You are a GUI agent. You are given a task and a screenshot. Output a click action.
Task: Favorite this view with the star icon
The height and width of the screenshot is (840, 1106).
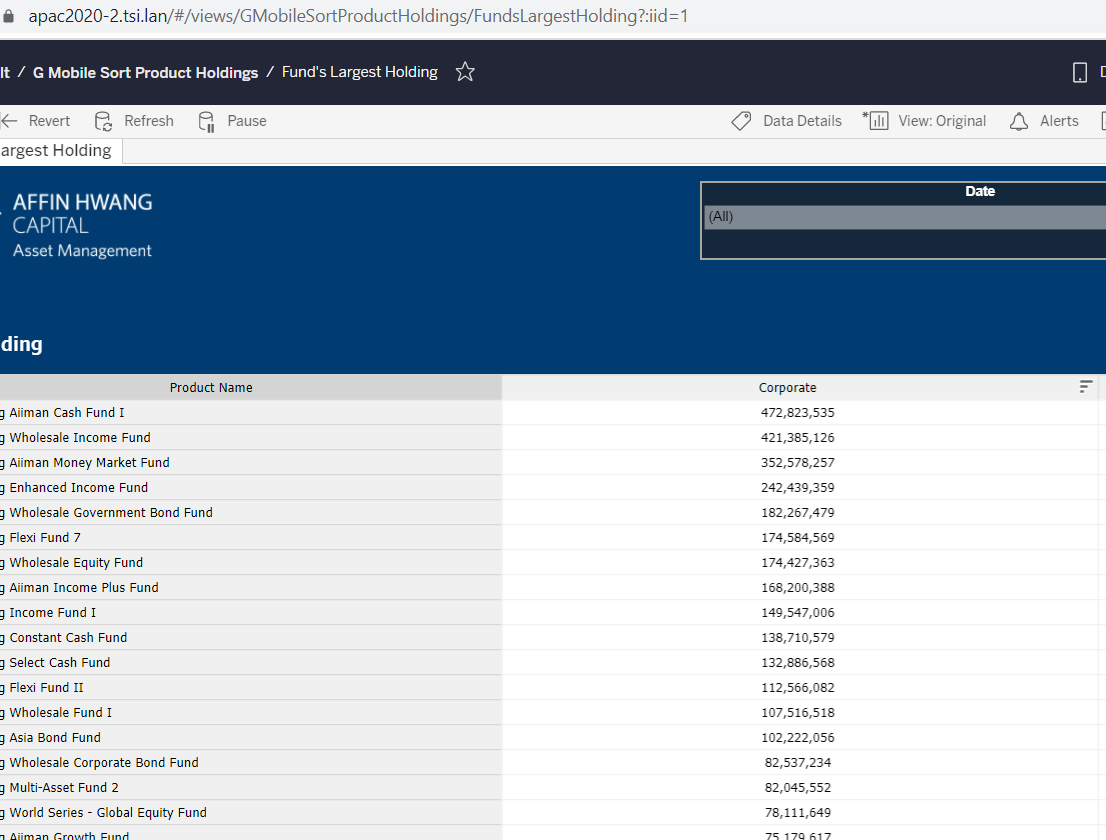click(x=465, y=72)
